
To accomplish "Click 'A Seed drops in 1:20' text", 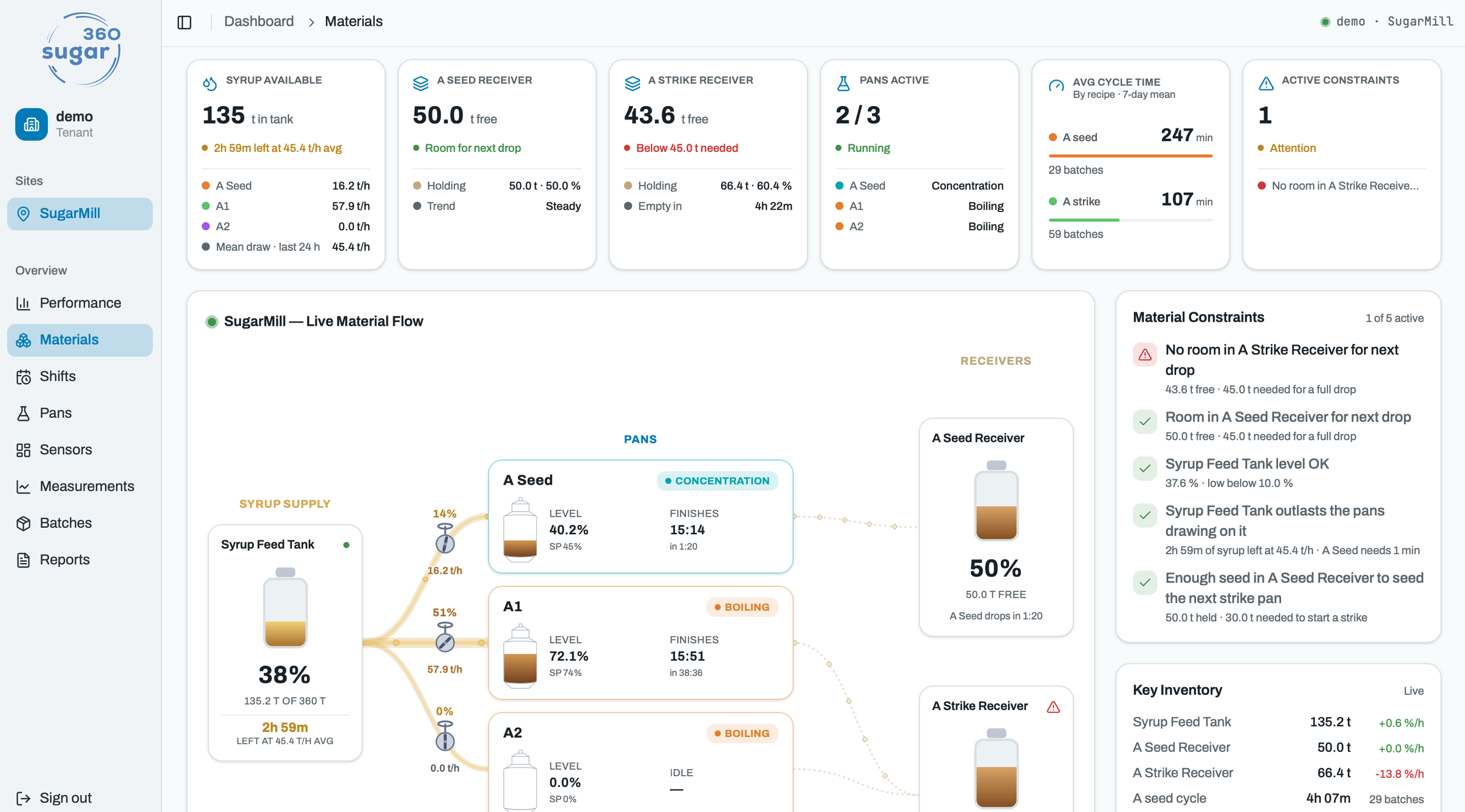I will pos(996,616).
